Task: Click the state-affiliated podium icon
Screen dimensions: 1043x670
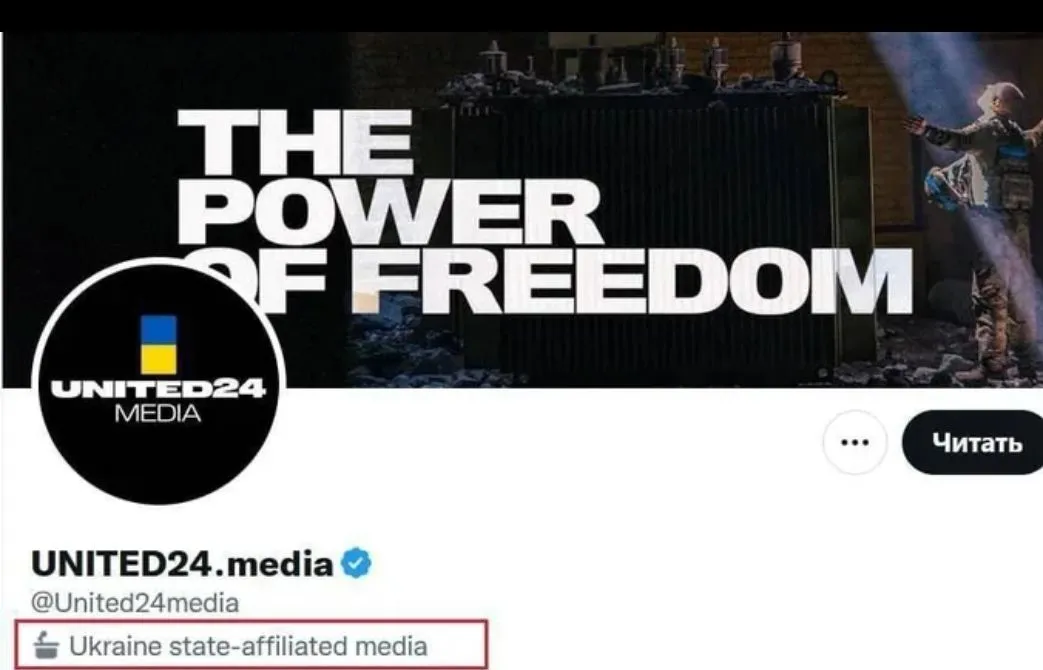Action: pos(45,645)
